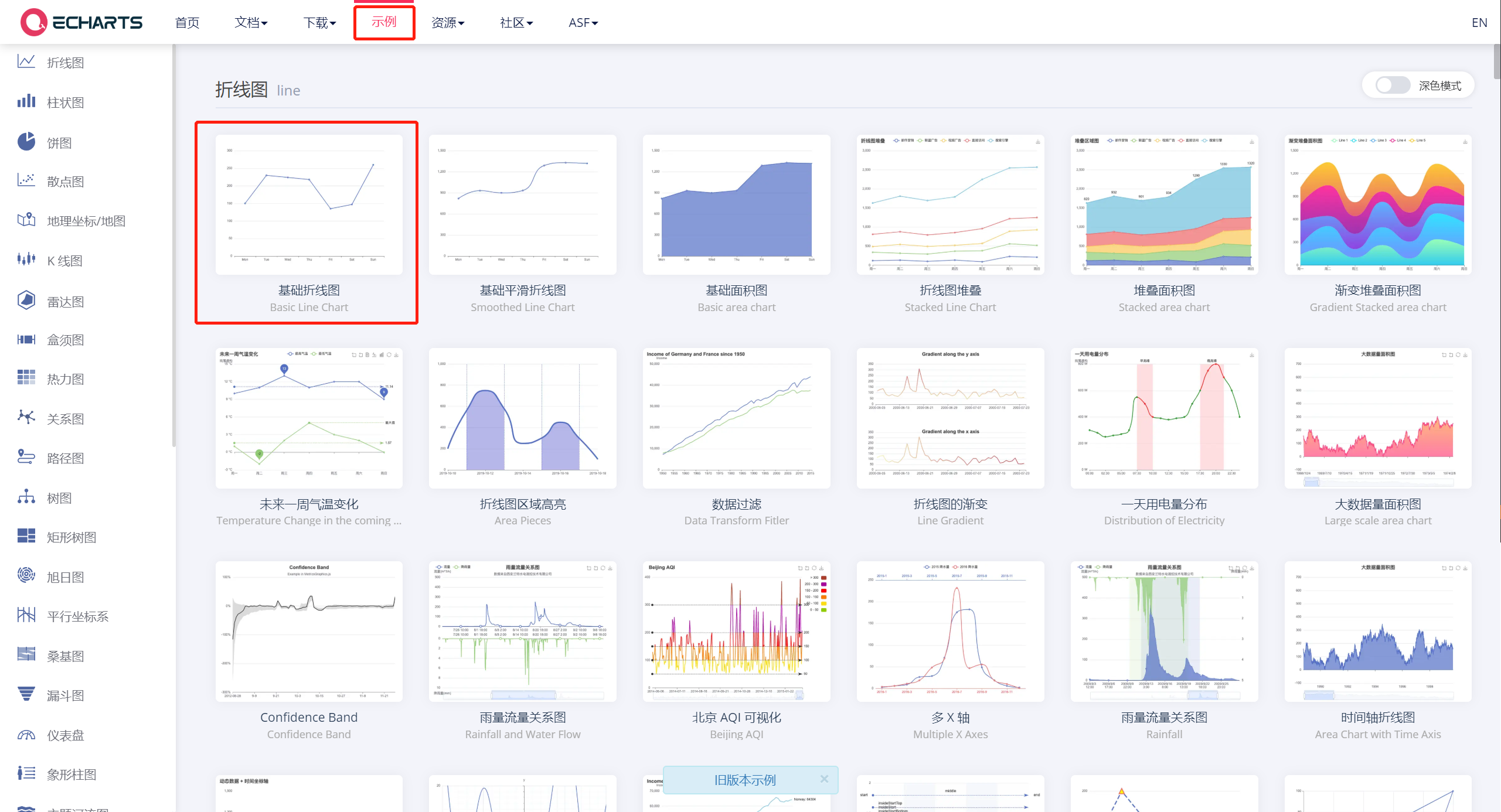Image resolution: width=1501 pixels, height=812 pixels.
Task: Click the ECHARTS logo
Action: [x=81, y=22]
